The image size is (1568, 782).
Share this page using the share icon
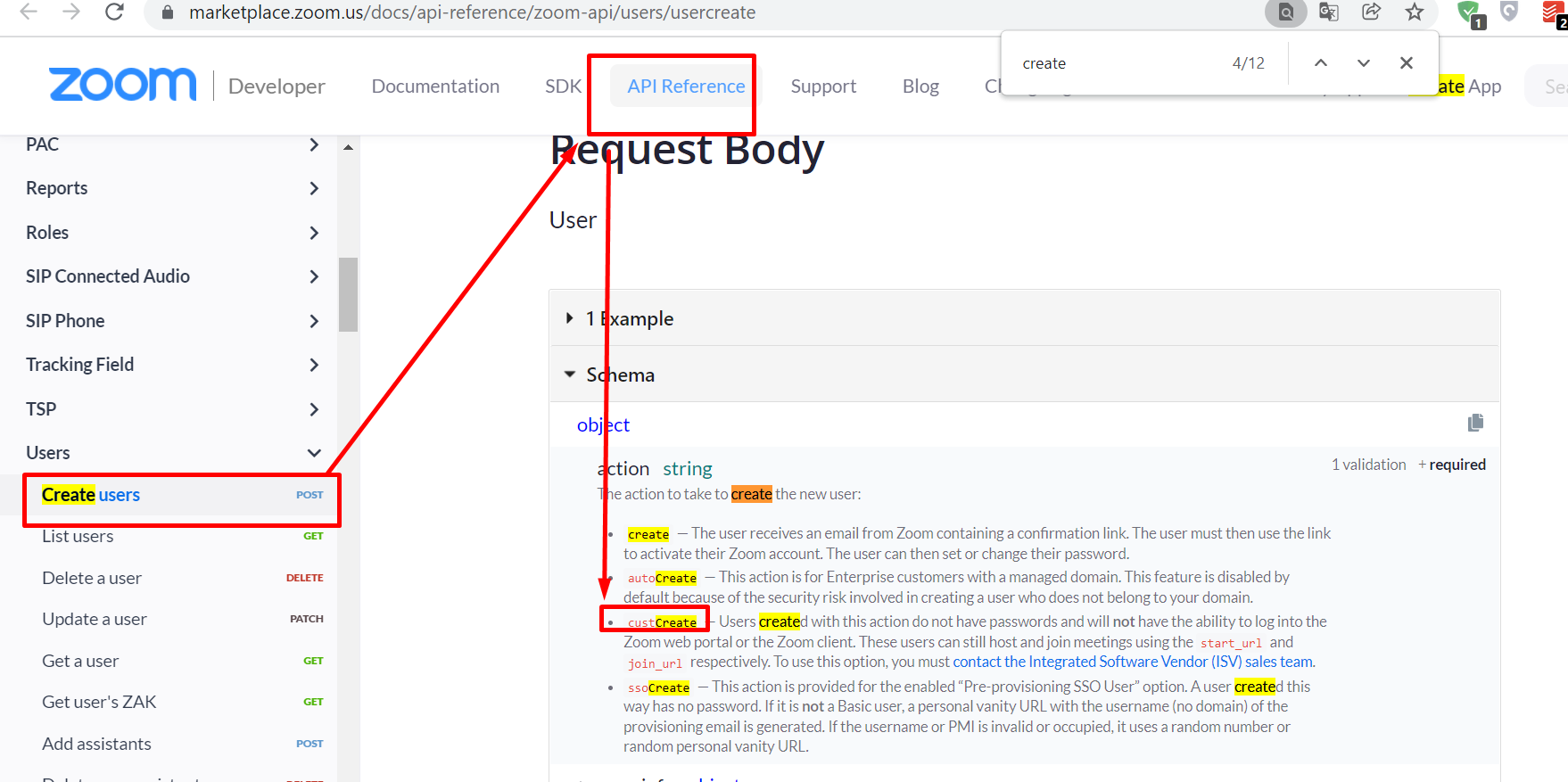pyautogui.click(x=1372, y=12)
